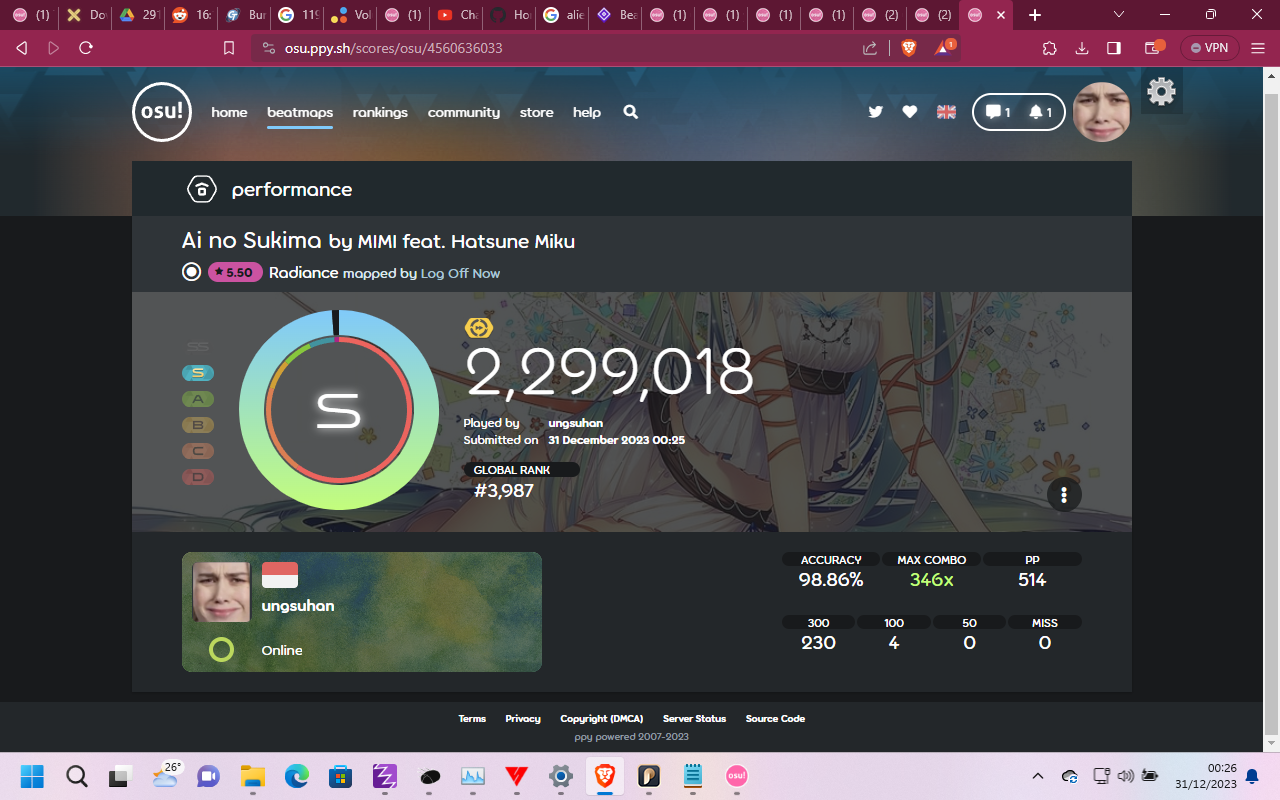Open the beatmaps menu item
The height and width of the screenshot is (800, 1280).
point(300,112)
